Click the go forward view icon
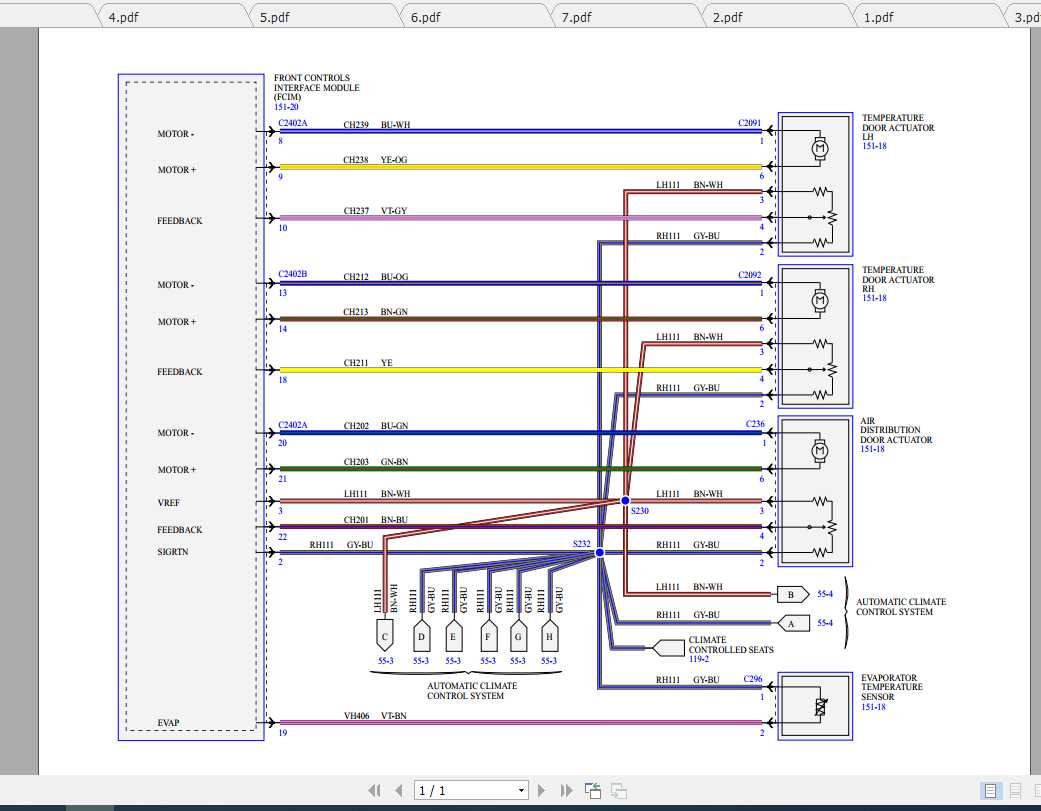The width and height of the screenshot is (1041, 811). [x=619, y=790]
